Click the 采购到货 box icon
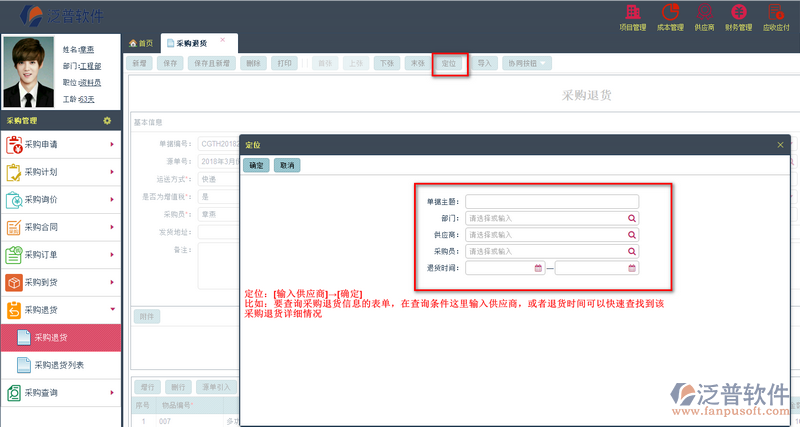This screenshot has height=427, width=800. pyautogui.click(x=14, y=283)
